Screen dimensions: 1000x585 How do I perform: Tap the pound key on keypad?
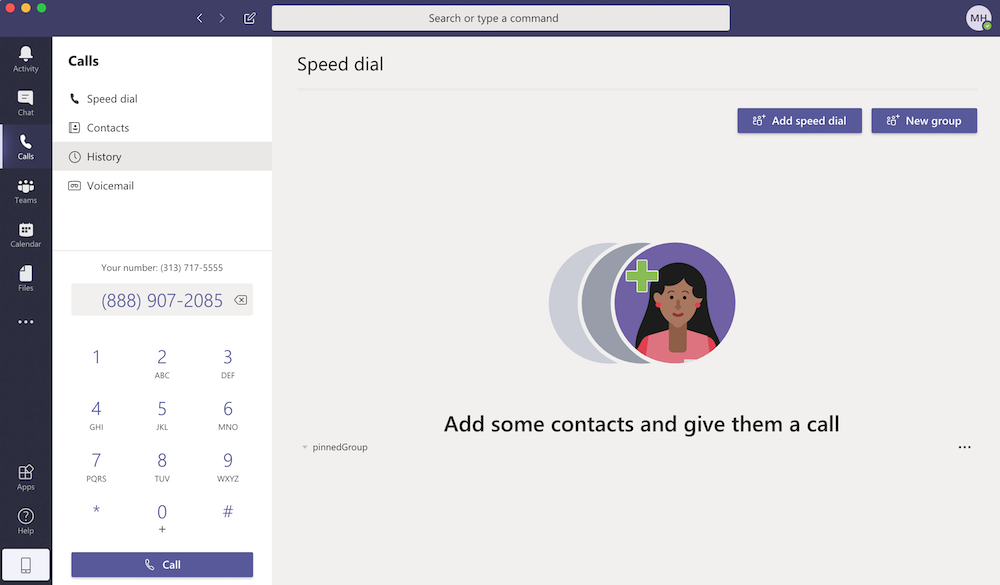(228, 511)
